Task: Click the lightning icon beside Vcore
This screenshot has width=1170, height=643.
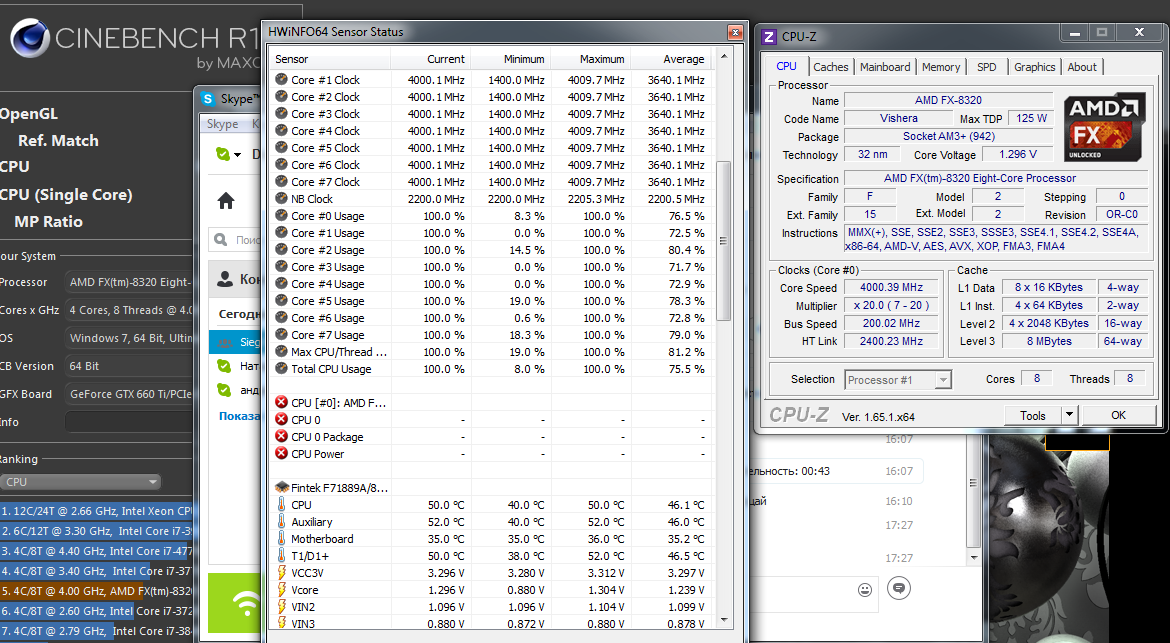Action: [281, 589]
